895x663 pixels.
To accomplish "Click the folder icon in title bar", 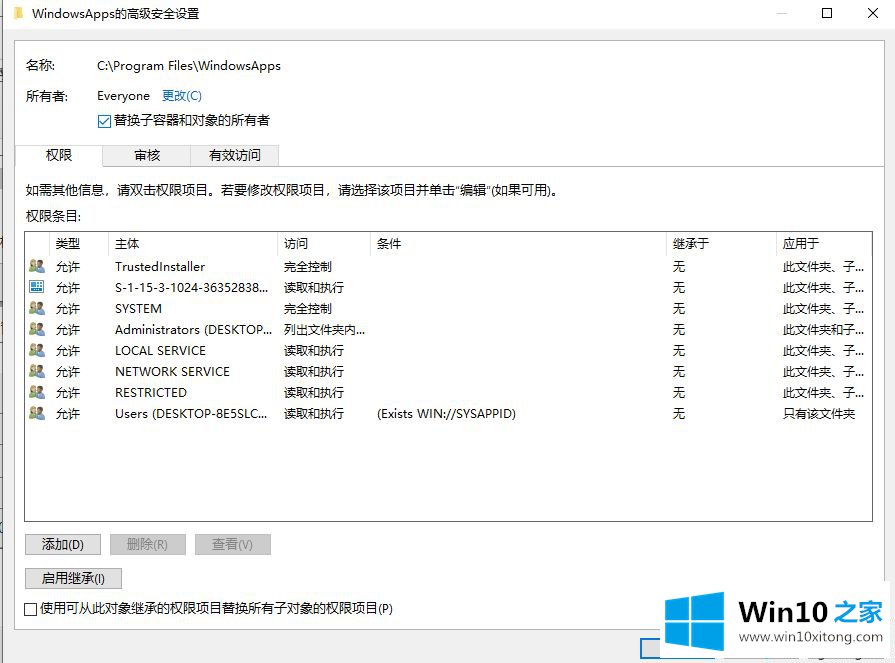I will click(x=19, y=13).
